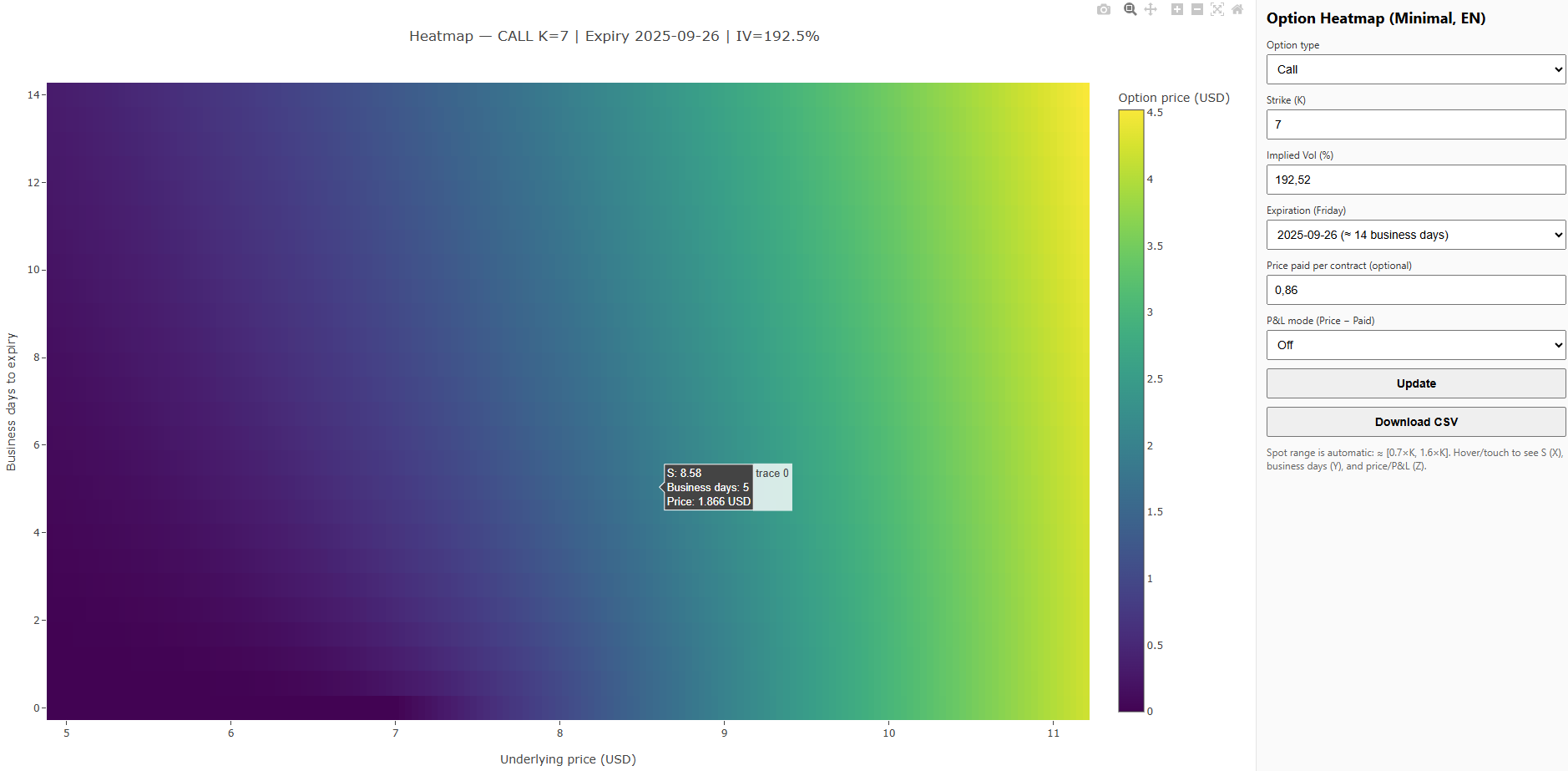Click the 'Option price (USD)' colorbar title

(x=1174, y=98)
